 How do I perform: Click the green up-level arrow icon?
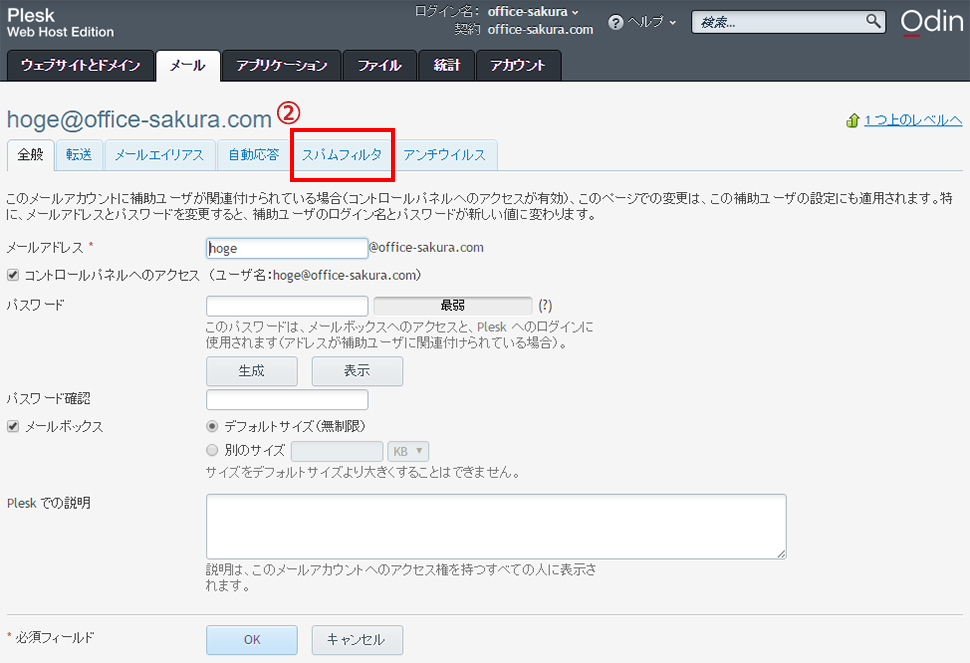(853, 120)
